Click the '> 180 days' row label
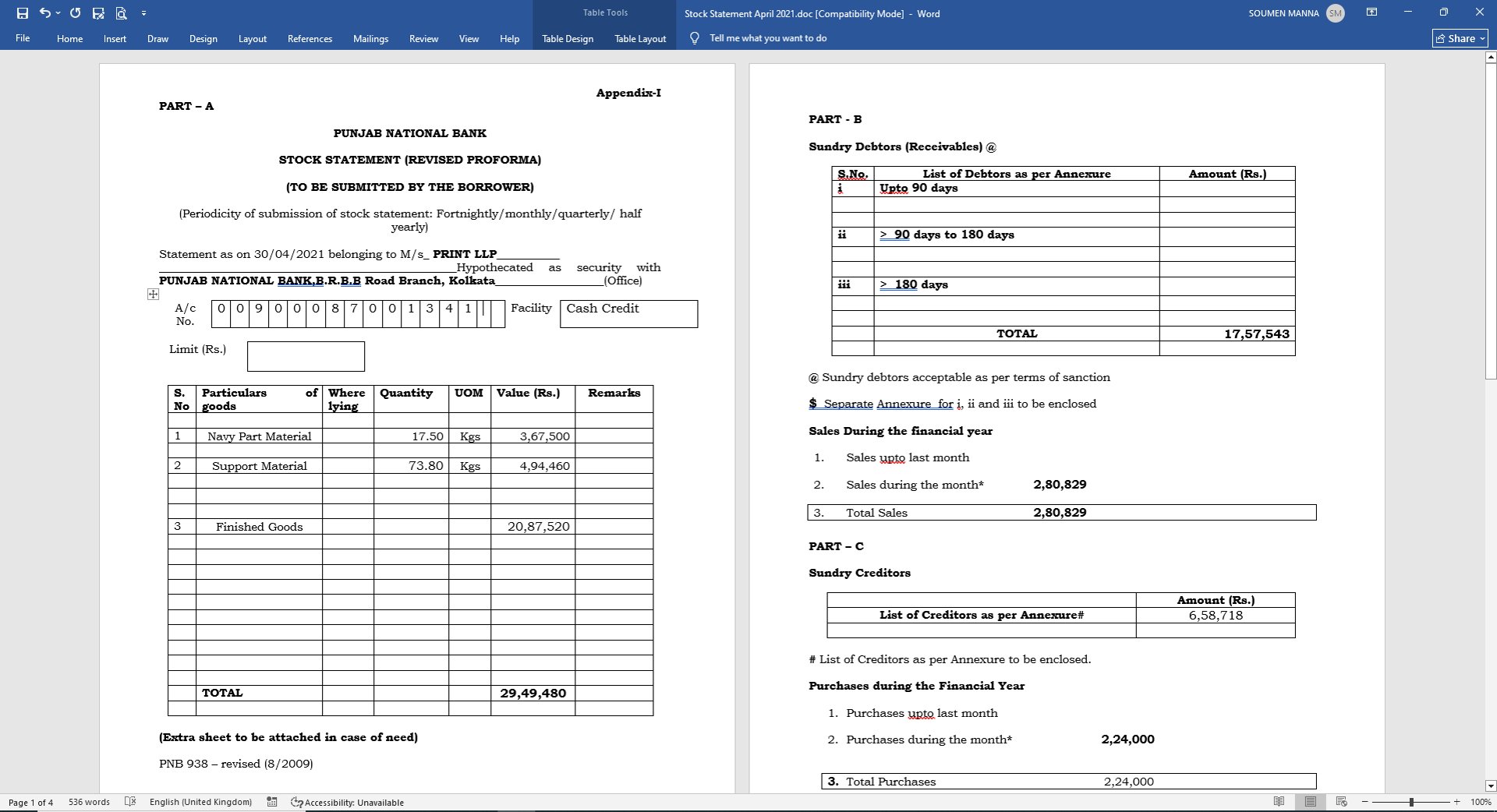 click(x=914, y=284)
